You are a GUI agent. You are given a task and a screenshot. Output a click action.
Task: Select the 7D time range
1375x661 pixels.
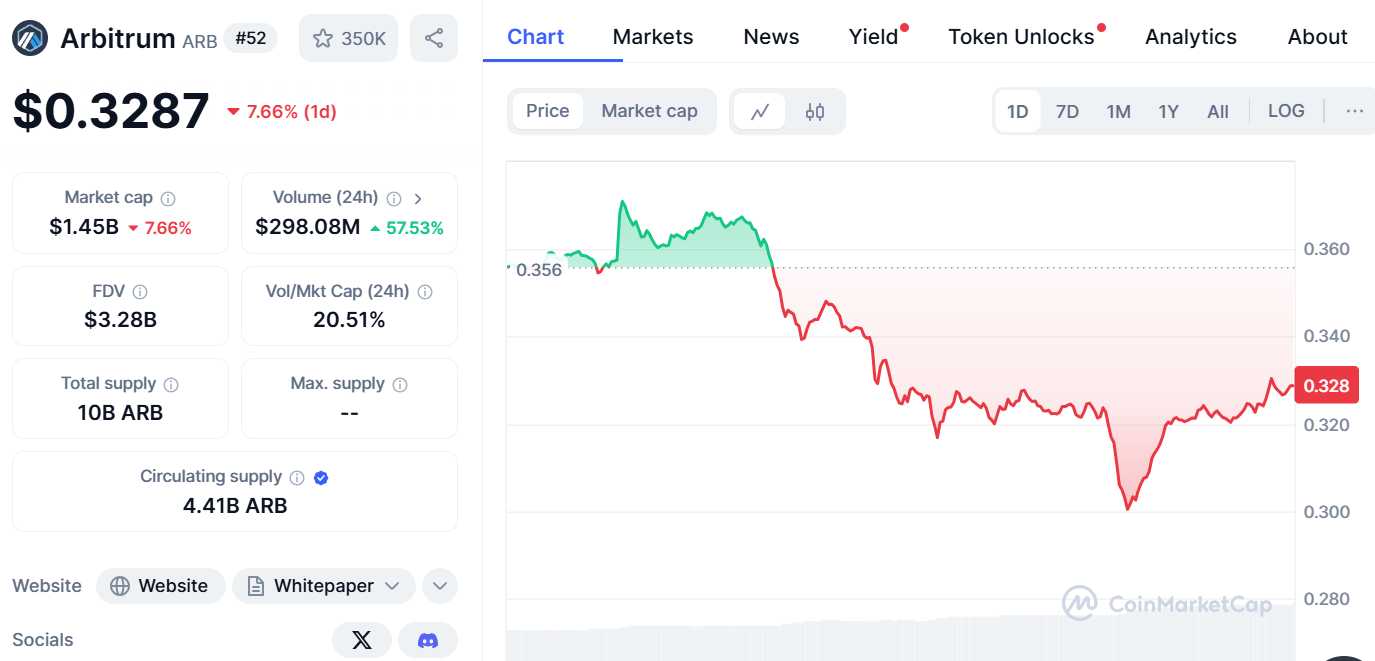(1067, 111)
